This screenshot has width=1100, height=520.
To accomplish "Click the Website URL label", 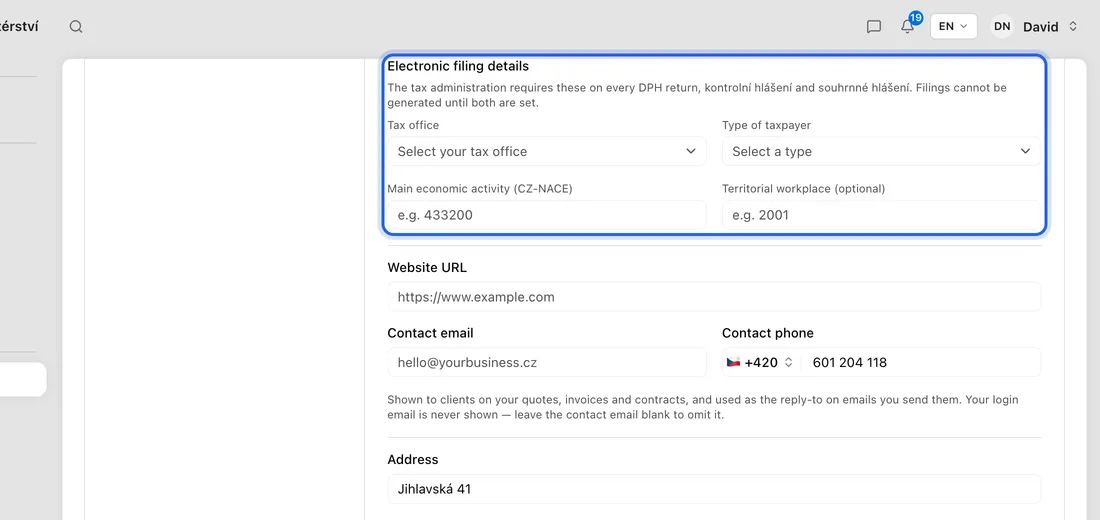I will [x=427, y=267].
